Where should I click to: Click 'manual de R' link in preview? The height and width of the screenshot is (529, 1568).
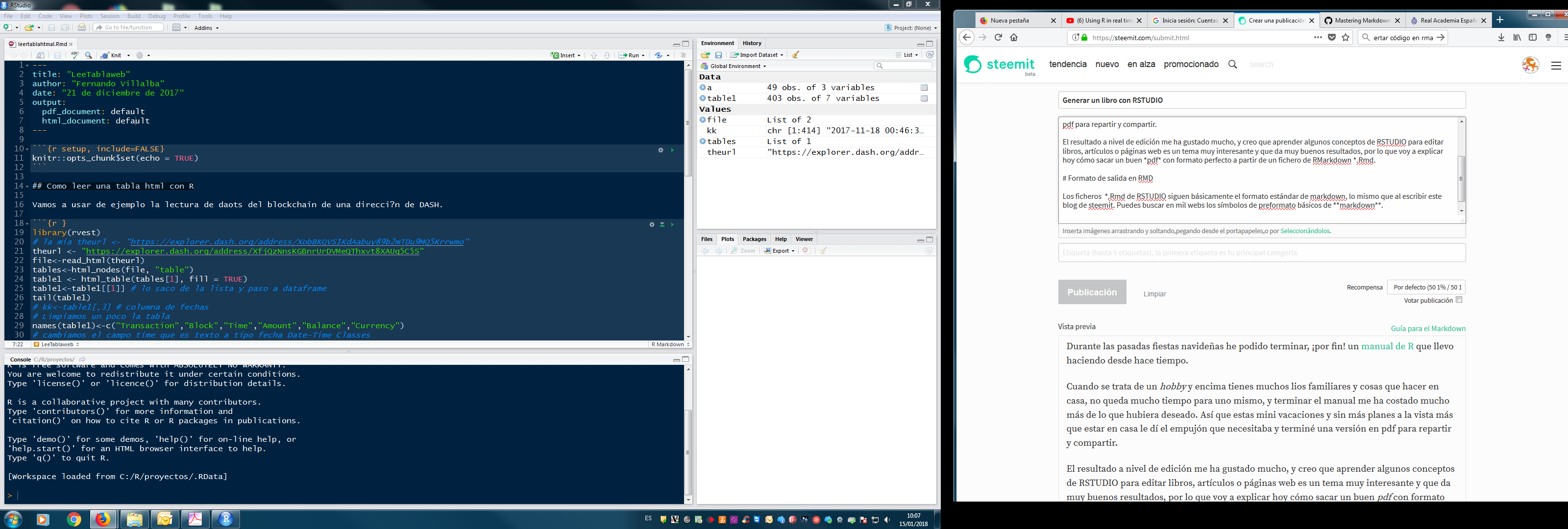pyautogui.click(x=1387, y=346)
